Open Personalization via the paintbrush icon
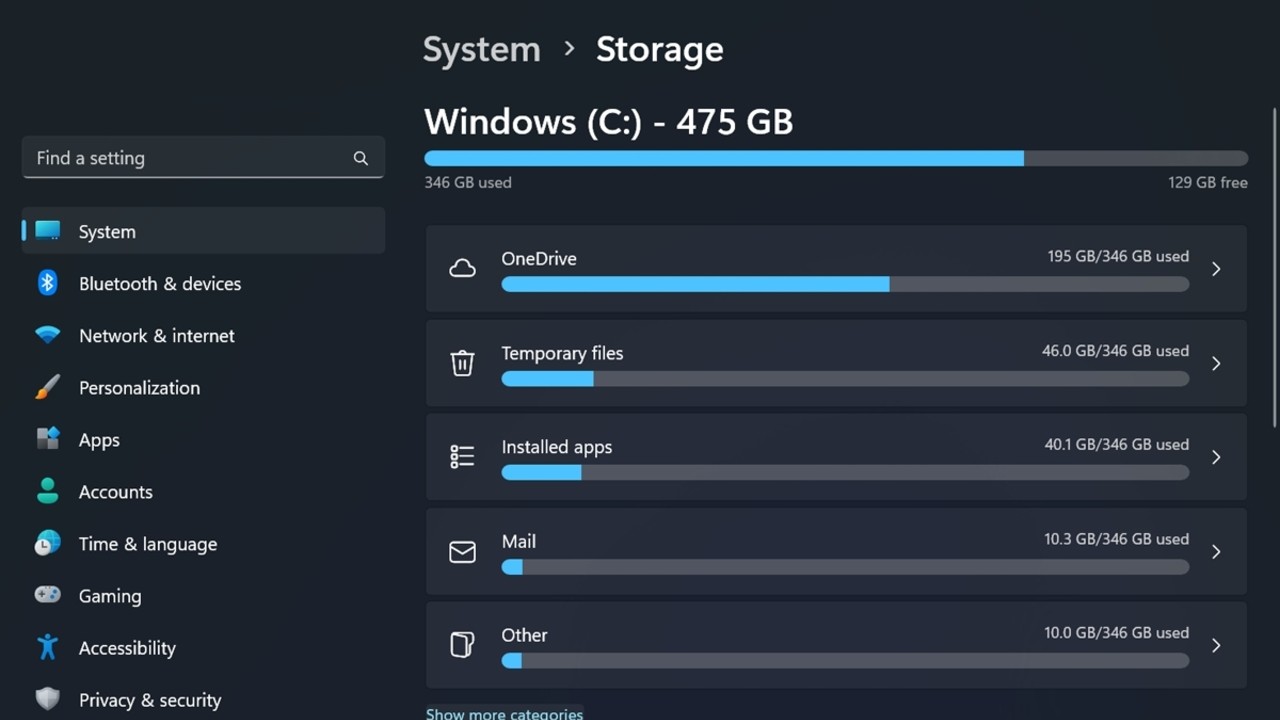 47,387
